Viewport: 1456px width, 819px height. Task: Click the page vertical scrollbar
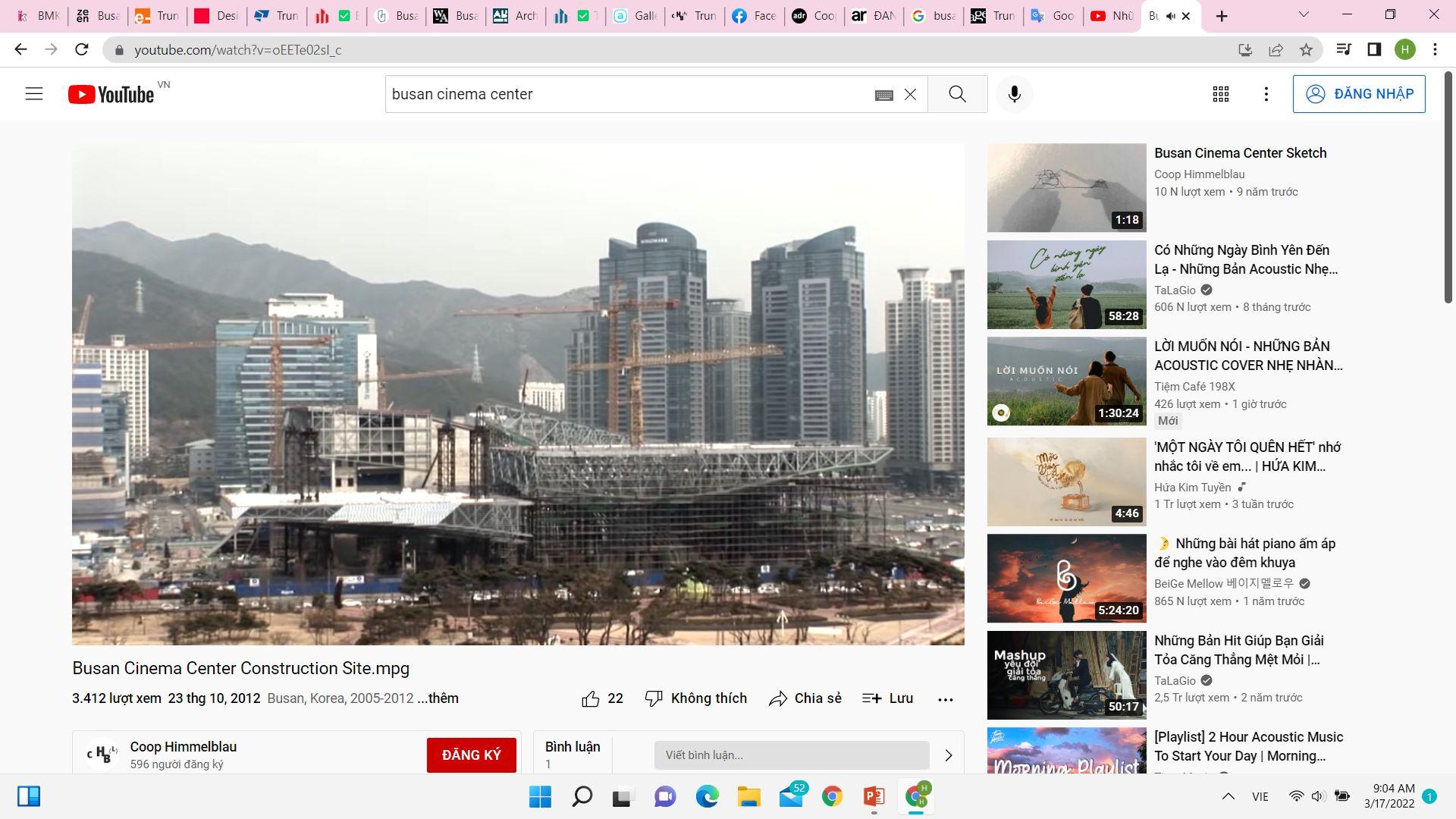coord(1448,190)
